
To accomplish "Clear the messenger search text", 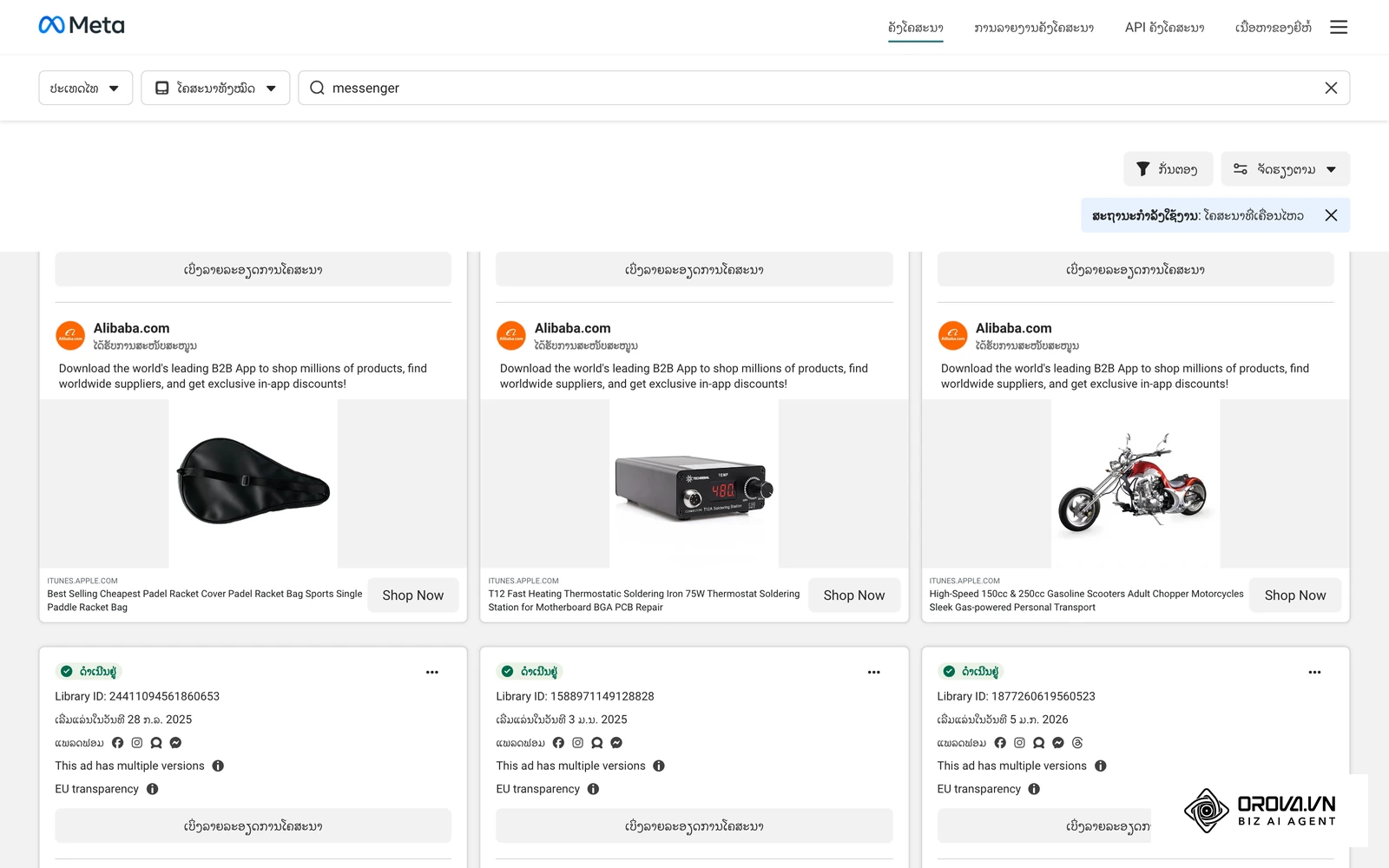I will (x=1331, y=88).
